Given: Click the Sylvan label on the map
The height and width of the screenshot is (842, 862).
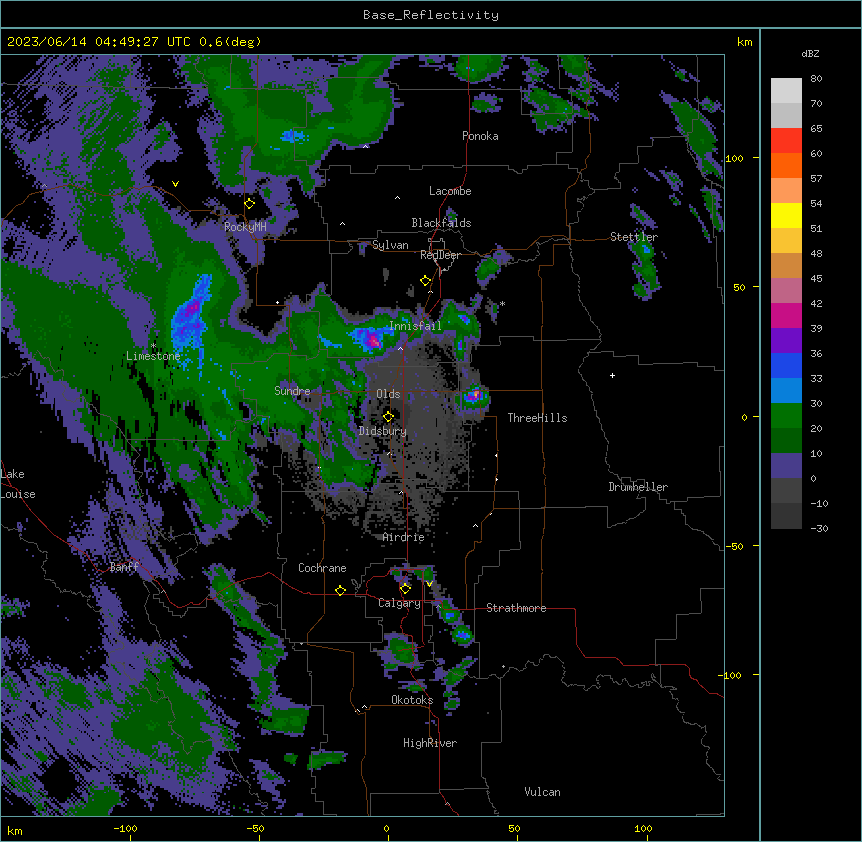Looking at the screenshot, I should click(x=390, y=245).
